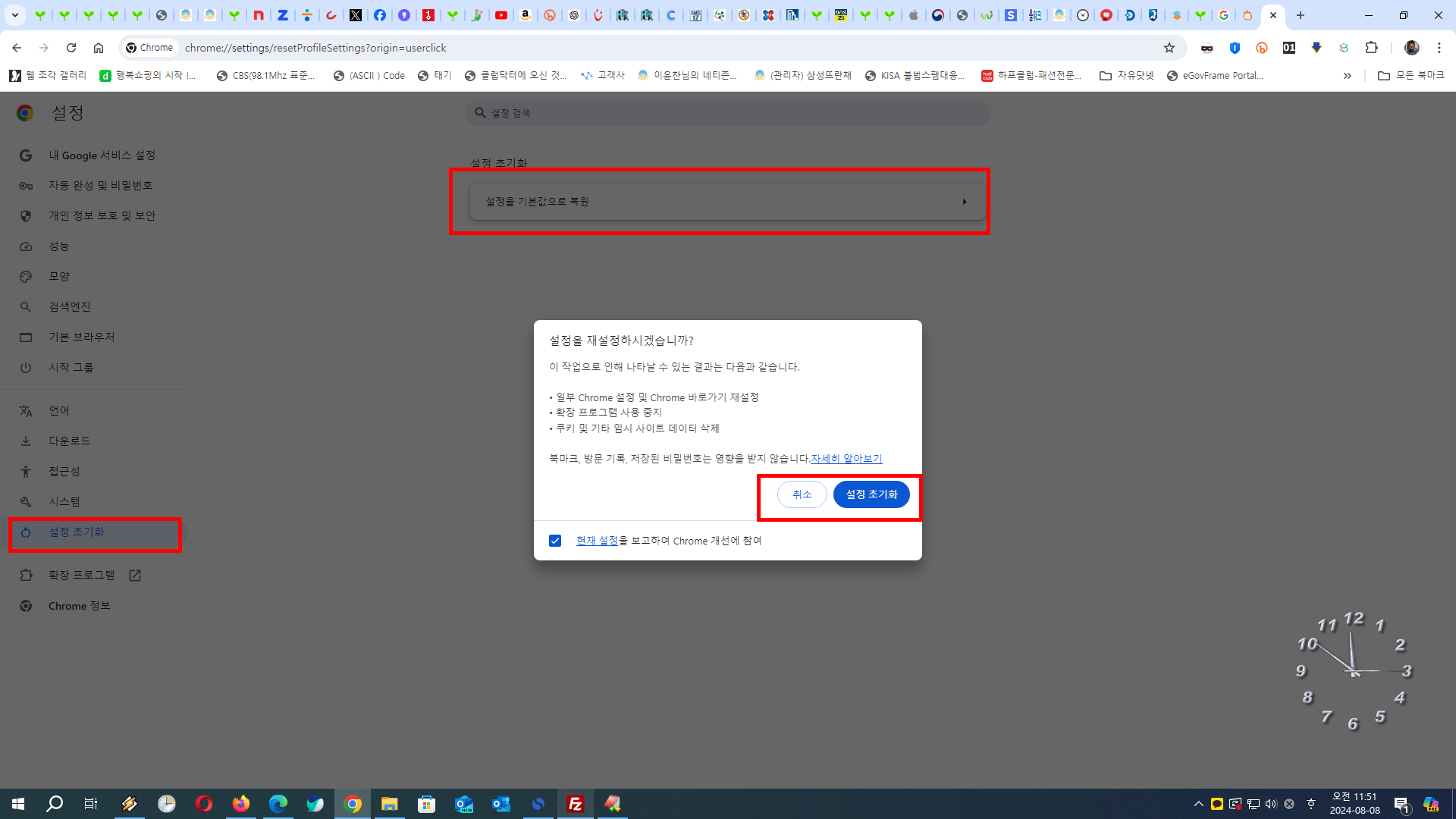Open the taskbar clock and date
Image resolution: width=1456 pixels, height=819 pixels.
[1354, 804]
